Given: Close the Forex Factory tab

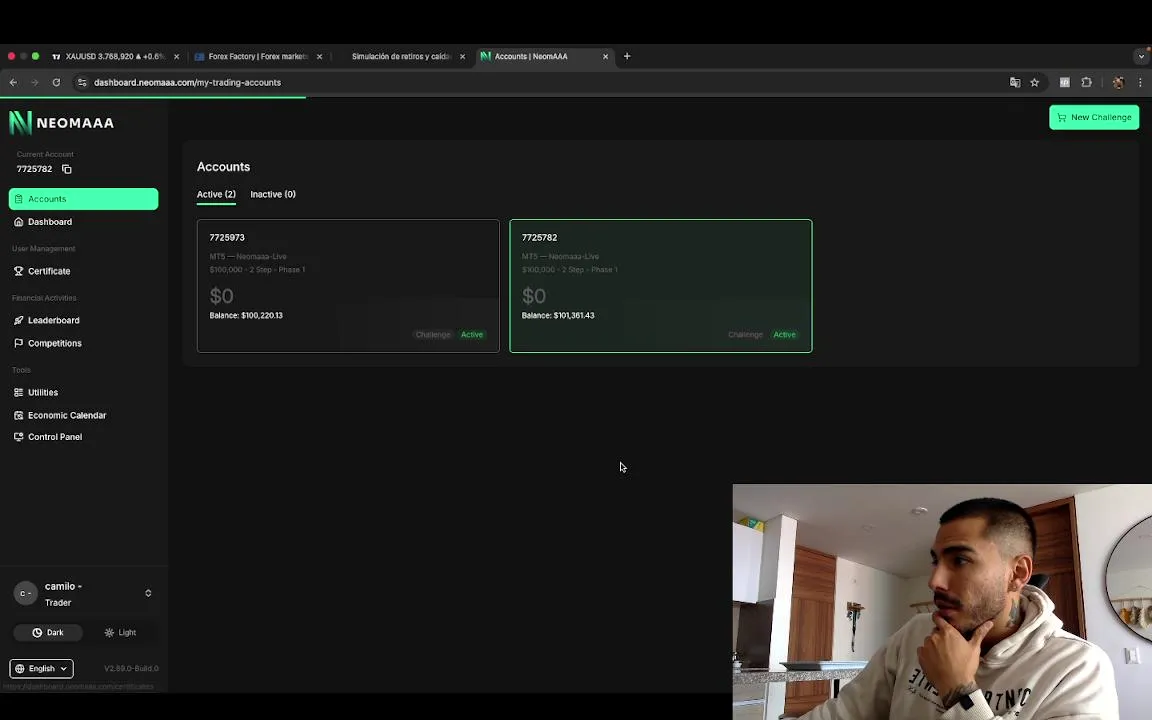Looking at the screenshot, I should click(x=320, y=57).
